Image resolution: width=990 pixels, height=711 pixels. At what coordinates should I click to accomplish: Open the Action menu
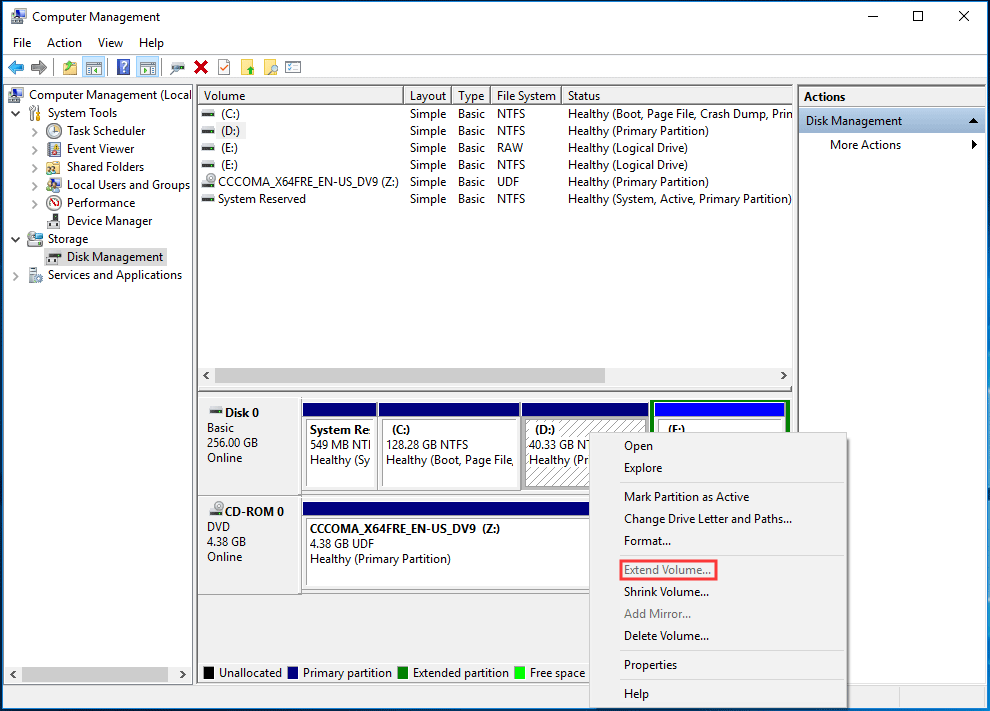[64, 43]
